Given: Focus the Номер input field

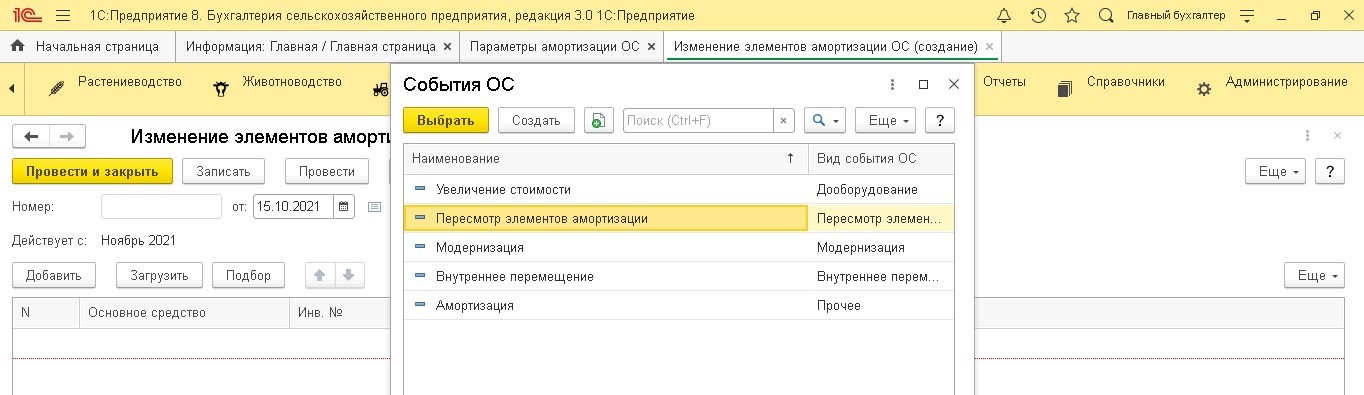Looking at the screenshot, I should pyautogui.click(x=161, y=206).
